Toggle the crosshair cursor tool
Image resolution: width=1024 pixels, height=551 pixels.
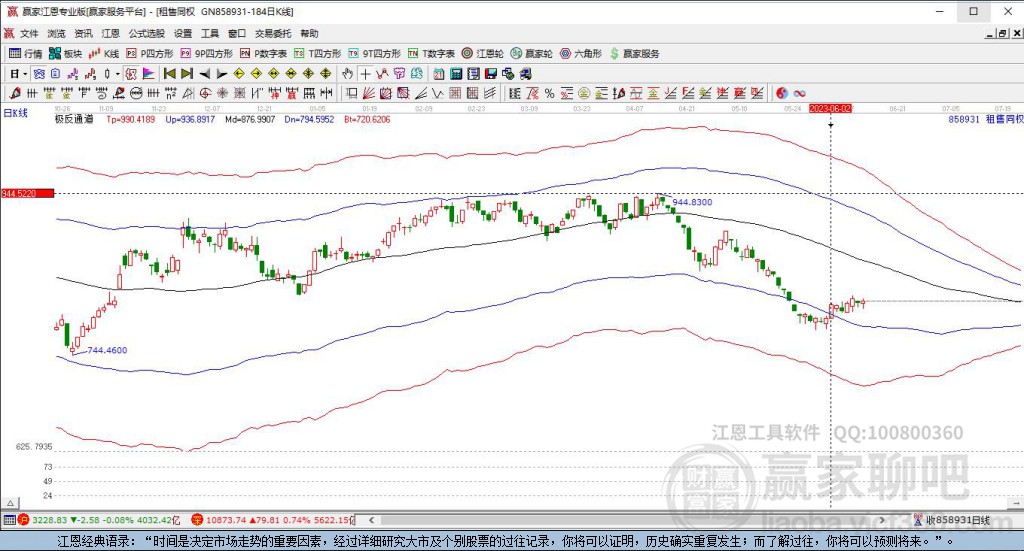pyautogui.click(x=365, y=73)
